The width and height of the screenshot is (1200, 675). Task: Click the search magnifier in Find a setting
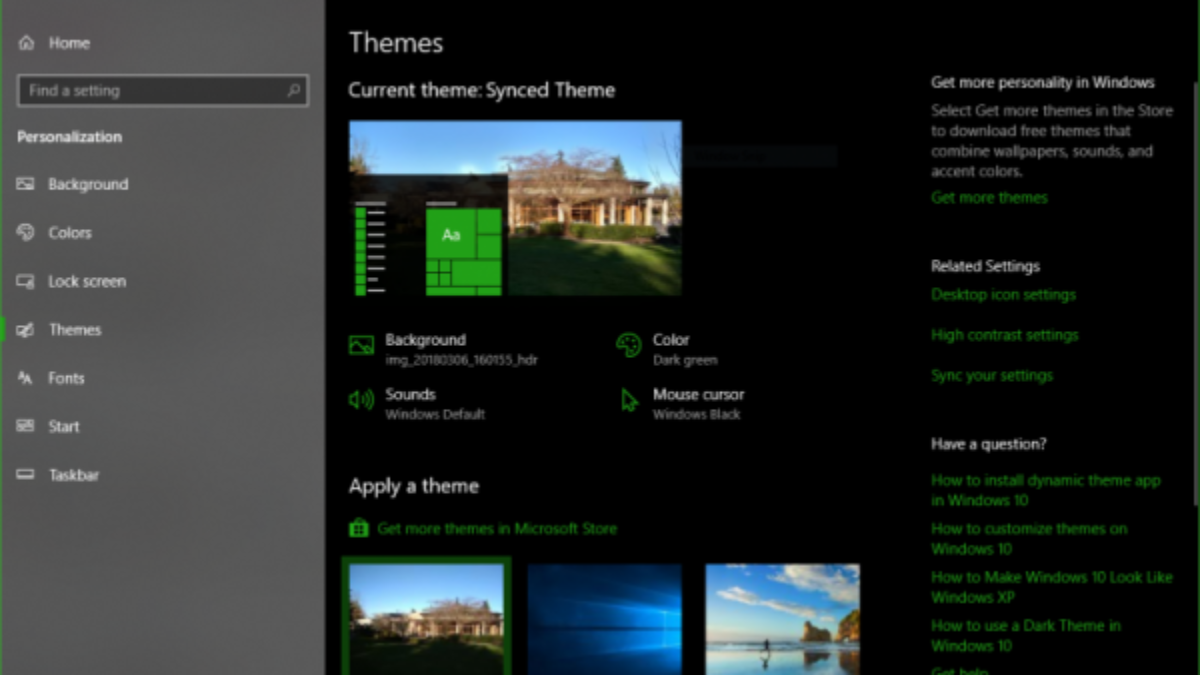pyautogui.click(x=294, y=90)
